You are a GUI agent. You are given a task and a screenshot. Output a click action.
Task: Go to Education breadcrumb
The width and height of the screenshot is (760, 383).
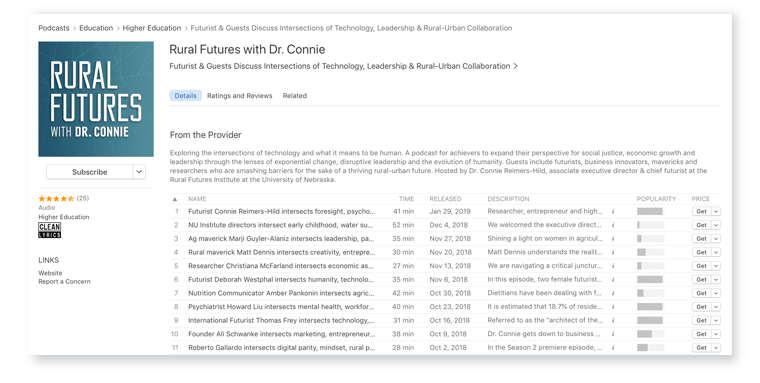[96, 28]
